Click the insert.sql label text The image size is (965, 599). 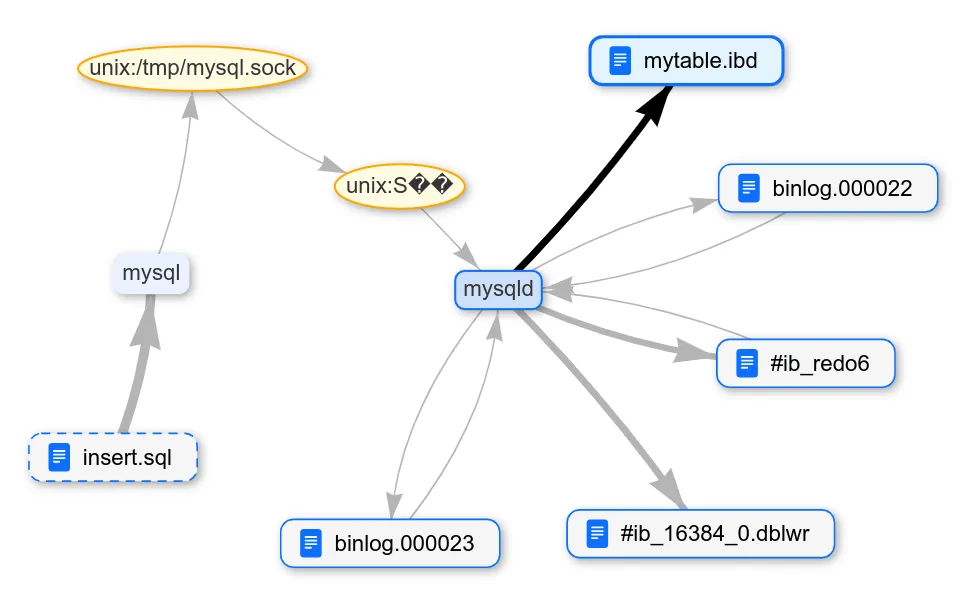[127, 459]
